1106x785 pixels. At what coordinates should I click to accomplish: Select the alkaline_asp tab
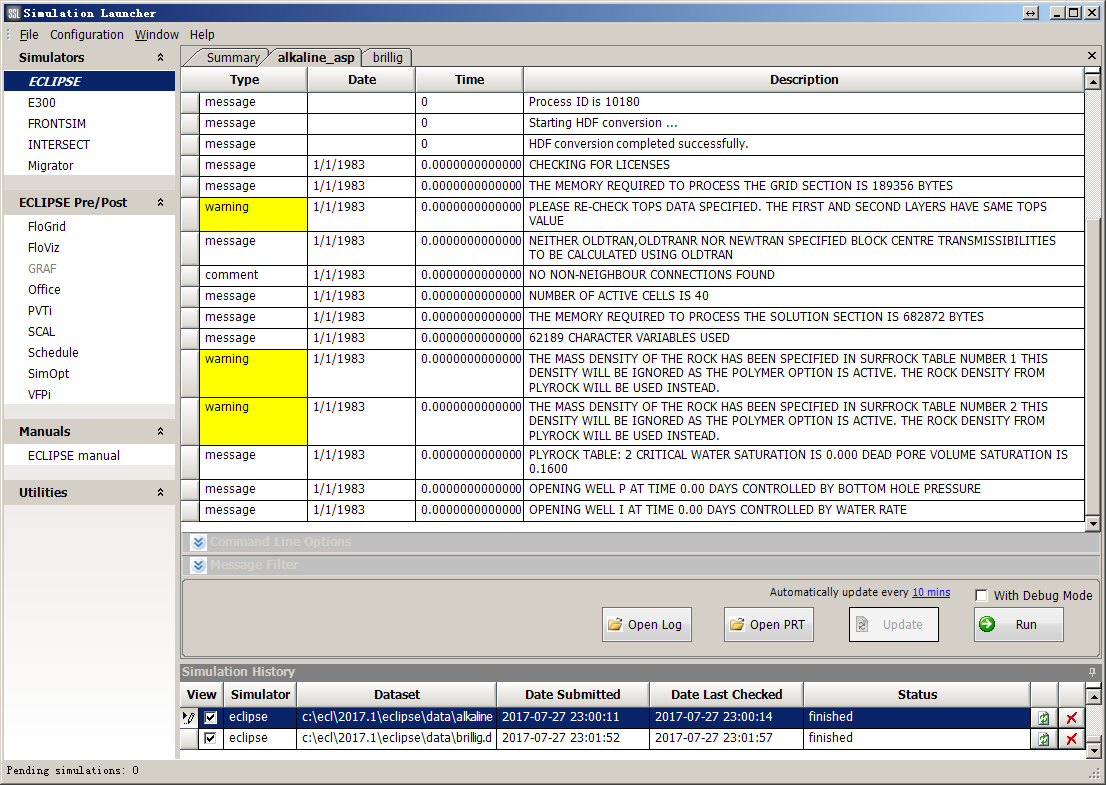coord(315,58)
